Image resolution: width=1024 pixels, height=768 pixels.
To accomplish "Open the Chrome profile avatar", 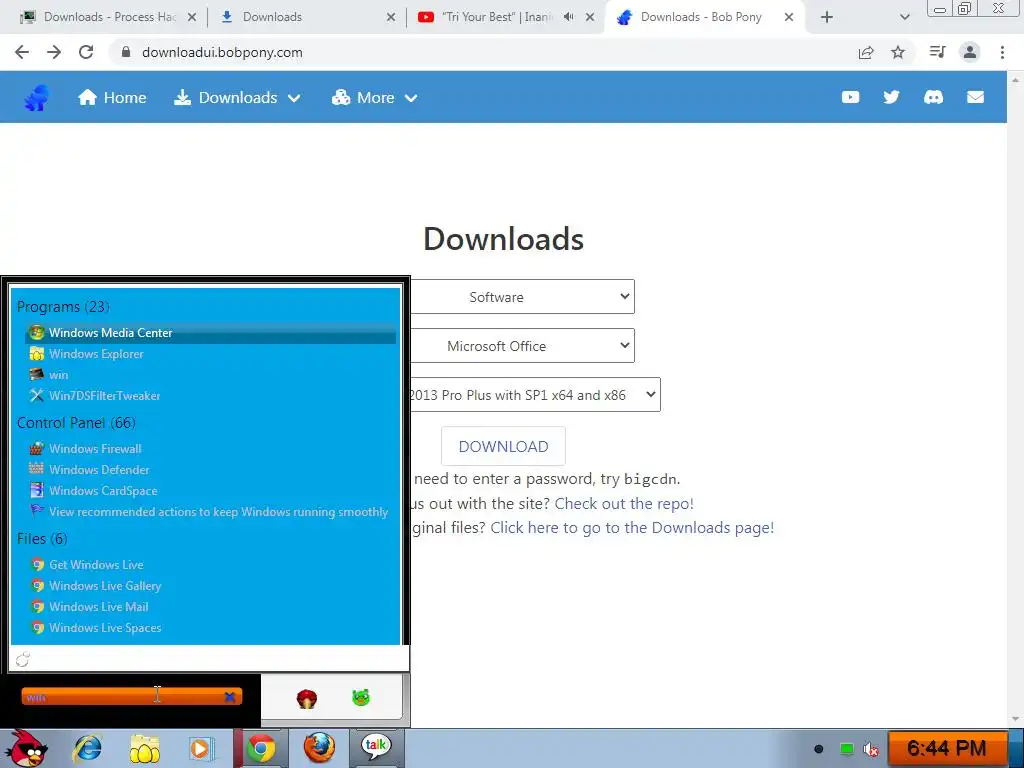I will [x=970, y=52].
